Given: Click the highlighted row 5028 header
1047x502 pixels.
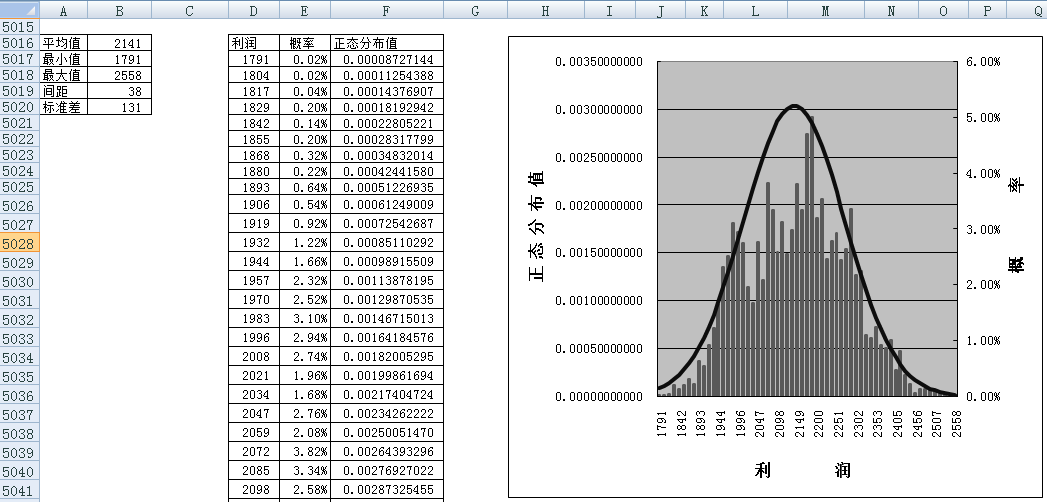Looking at the screenshot, I should (x=19, y=243).
